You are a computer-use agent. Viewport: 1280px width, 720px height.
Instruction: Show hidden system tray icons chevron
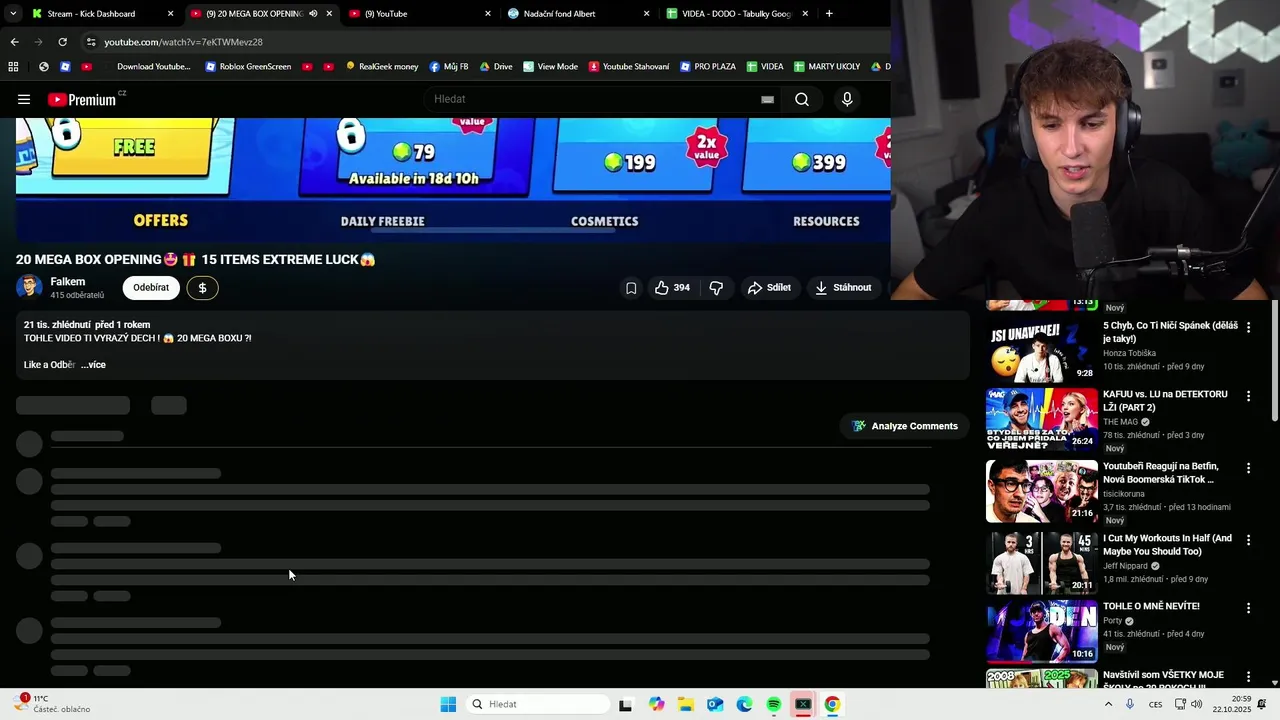(x=1108, y=704)
